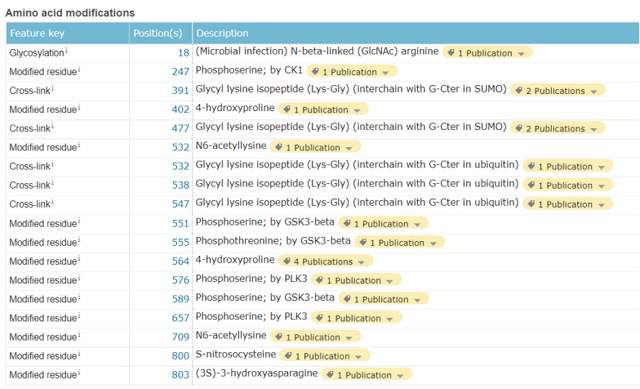This screenshot has height=389, width=640.
Task: Expand publication dropdown for Phosphoserine at 657
Action: 356,318
